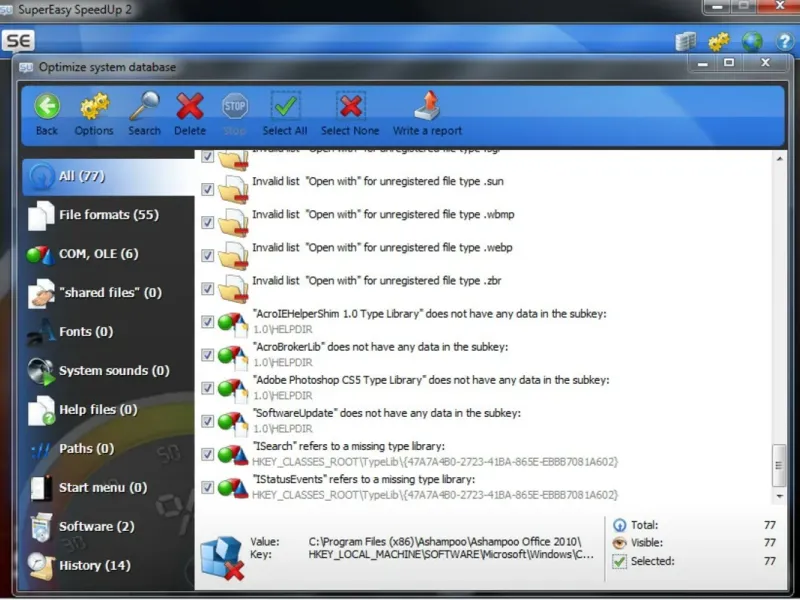Open System sounds (0) category
Viewport: 800px width, 600px height.
pos(108,371)
